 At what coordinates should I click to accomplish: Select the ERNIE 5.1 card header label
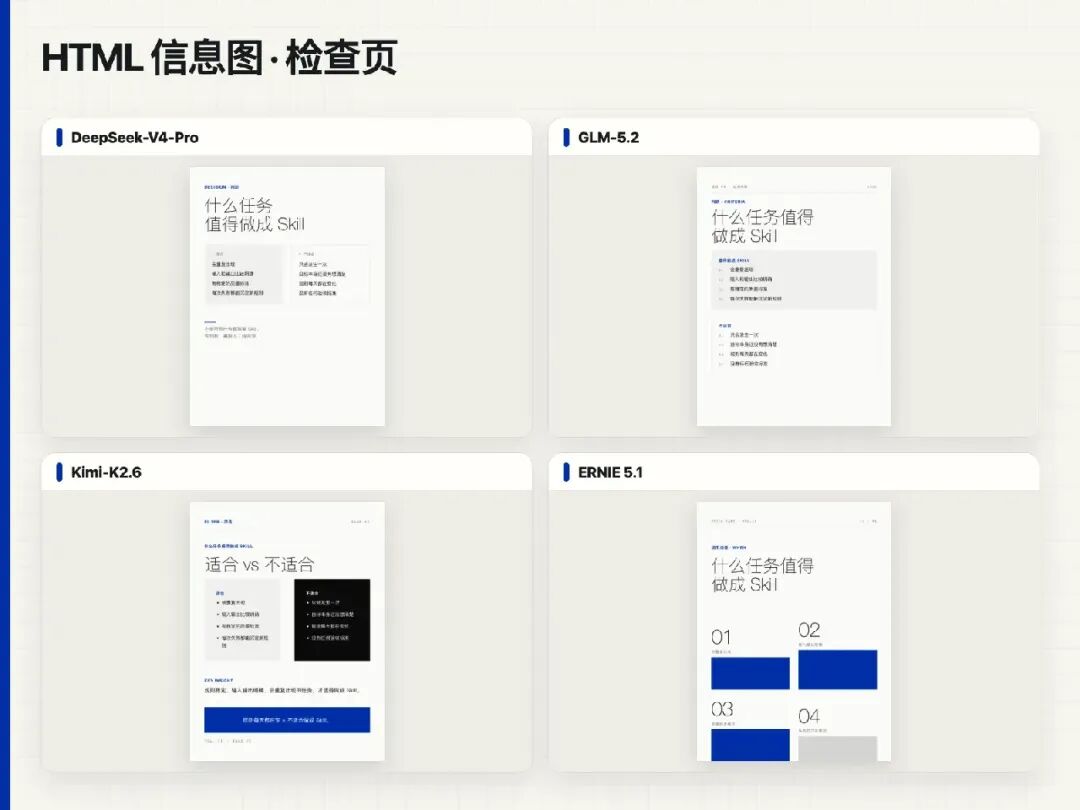point(610,472)
